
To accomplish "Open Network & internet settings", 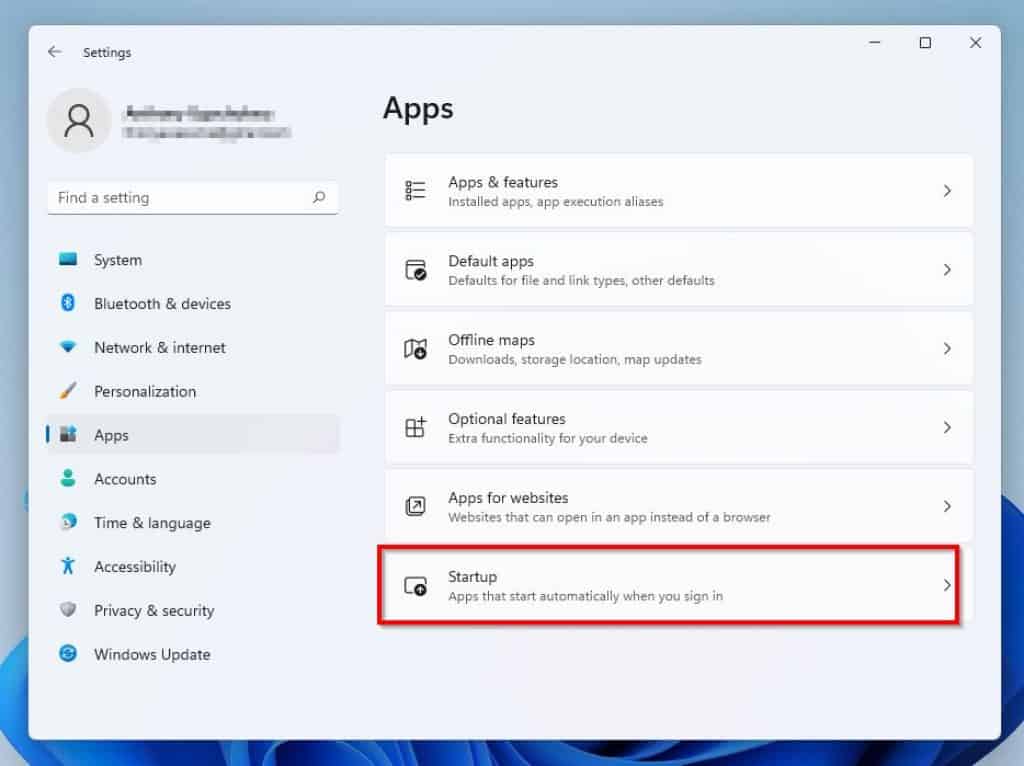I will click(193, 347).
